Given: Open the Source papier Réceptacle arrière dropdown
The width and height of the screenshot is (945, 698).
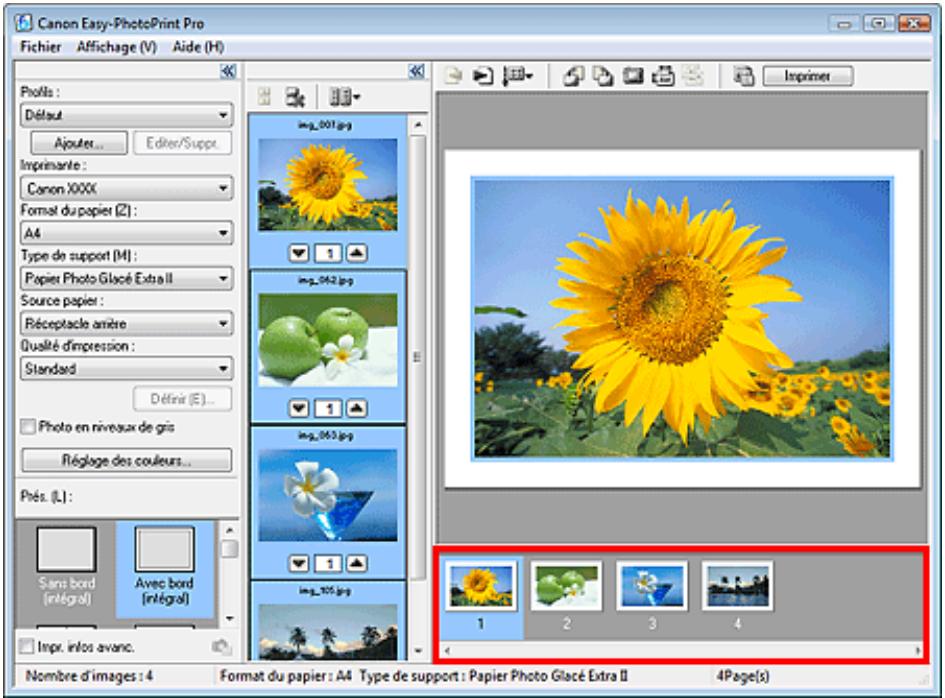Looking at the screenshot, I should tap(127, 323).
